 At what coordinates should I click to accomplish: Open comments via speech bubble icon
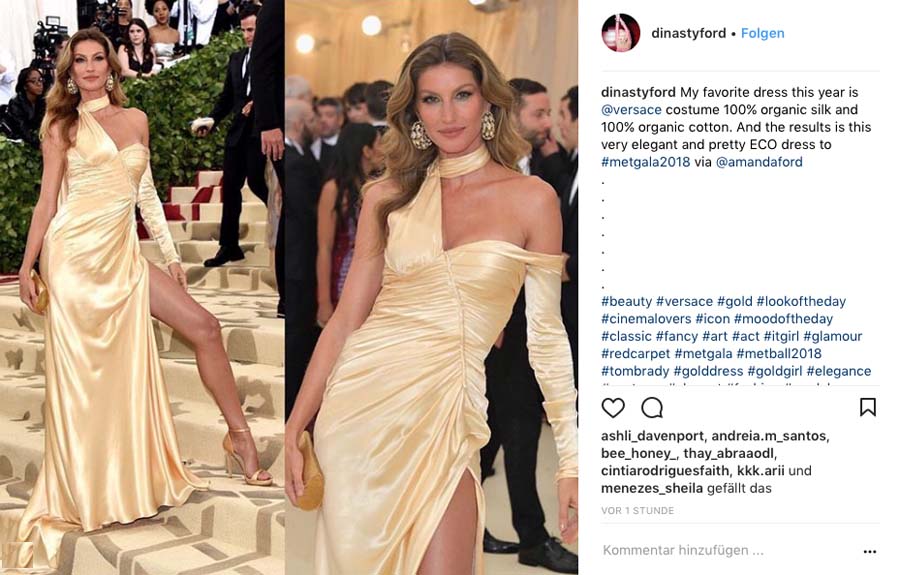click(x=652, y=408)
